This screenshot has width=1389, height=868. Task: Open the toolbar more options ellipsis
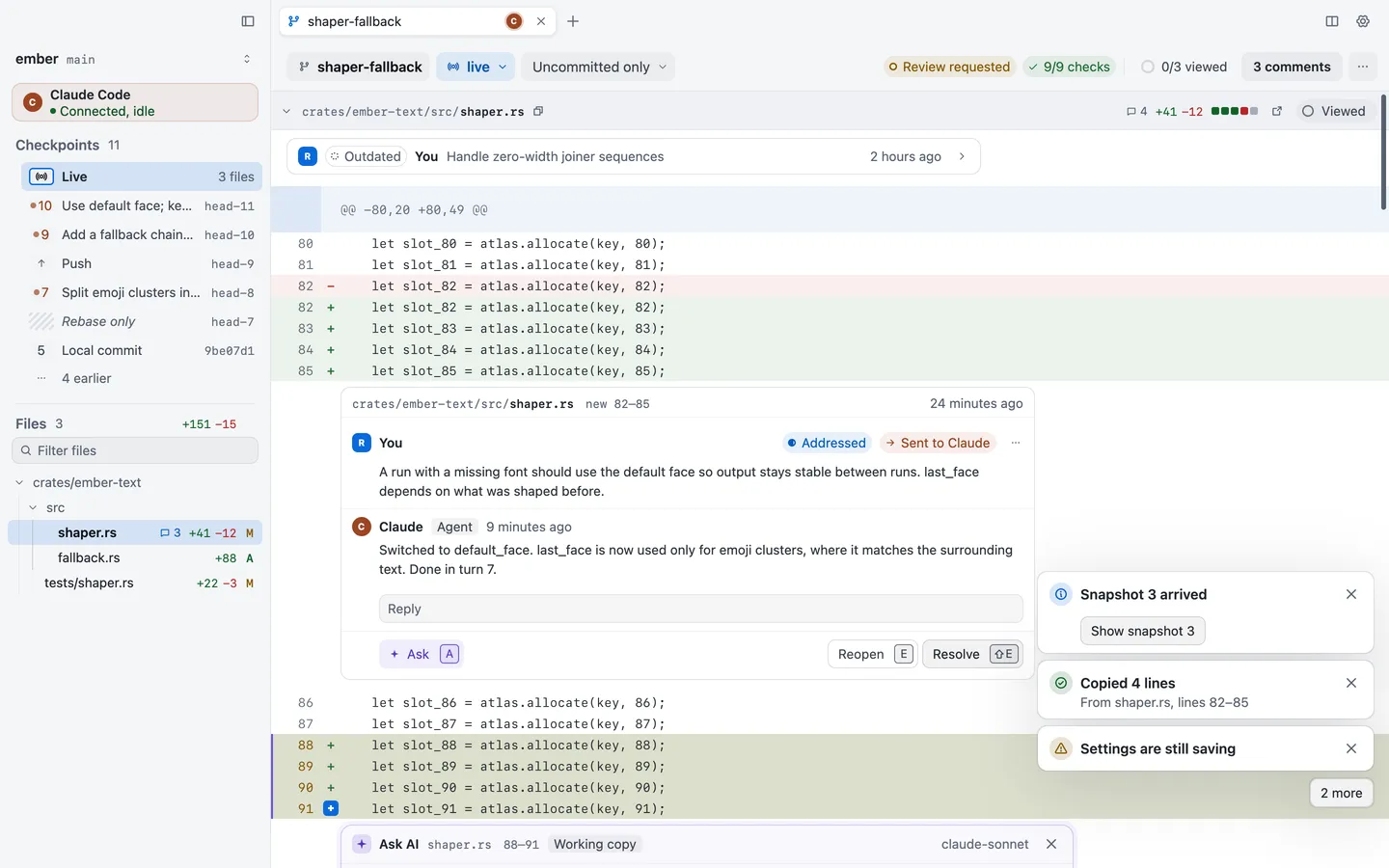tap(1363, 67)
